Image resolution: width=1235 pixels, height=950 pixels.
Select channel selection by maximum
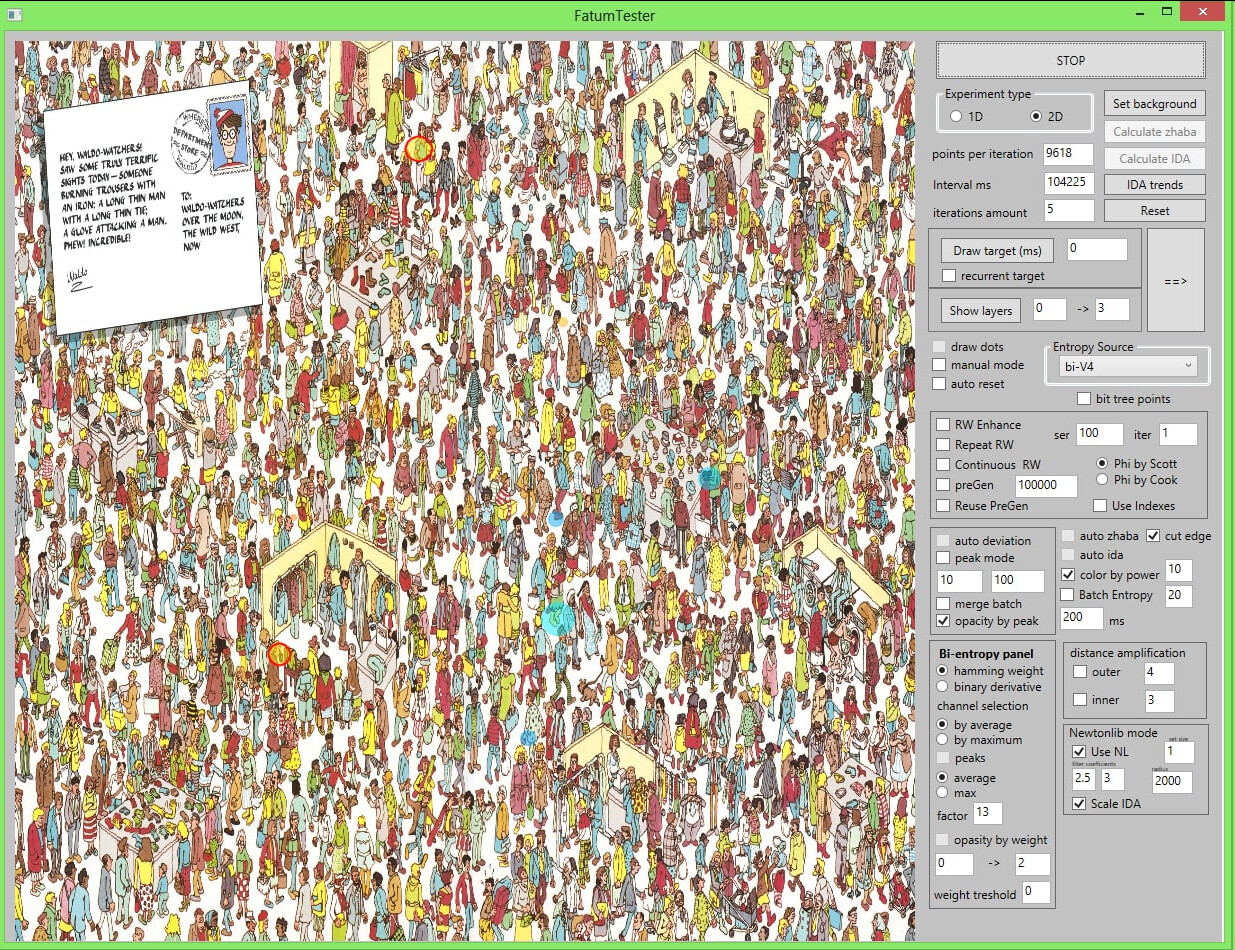tap(943, 740)
